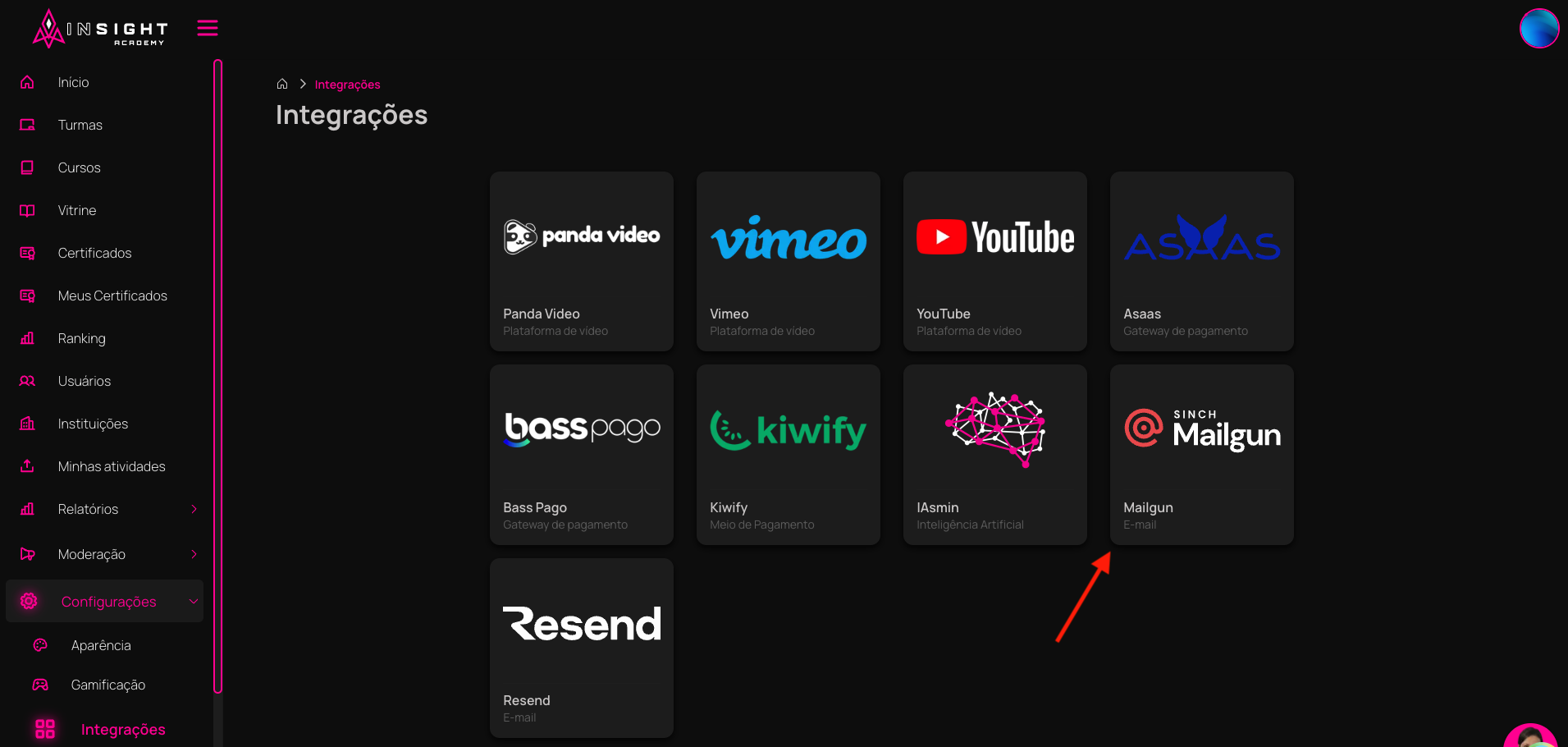Click the Moderação flag icon
The width and height of the screenshot is (1568, 747).
pyautogui.click(x=27, y=554)
